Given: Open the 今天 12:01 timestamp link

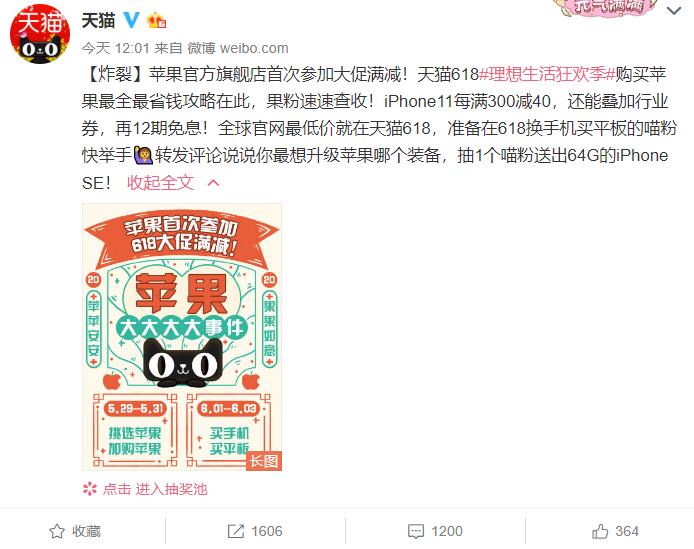Looking at the screenshot, I should (116, 48).
